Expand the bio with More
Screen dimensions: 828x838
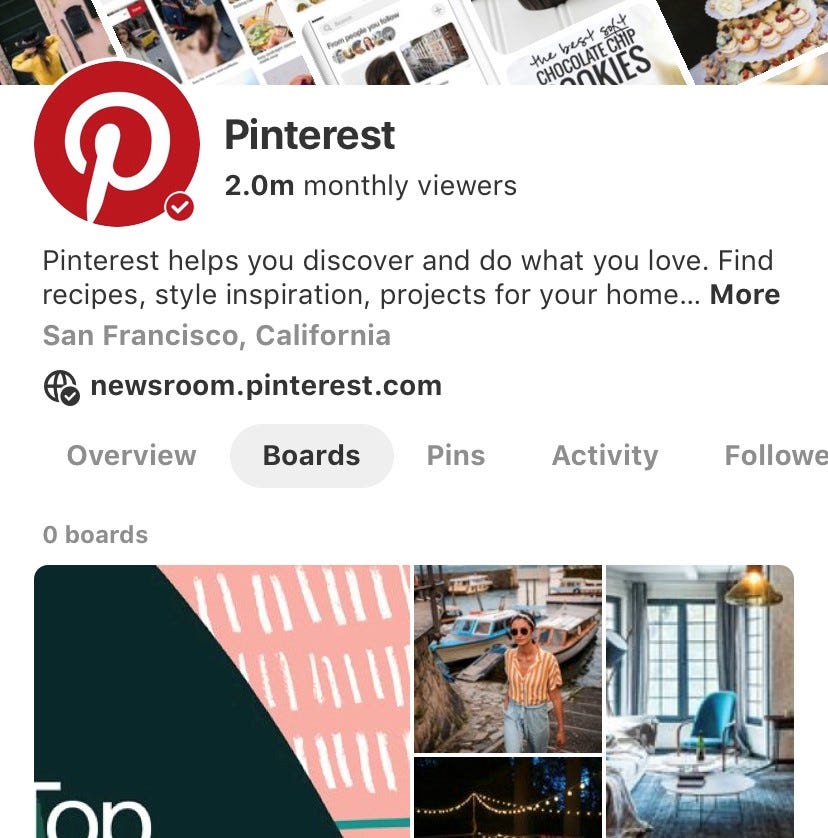[x=745, y=294]
